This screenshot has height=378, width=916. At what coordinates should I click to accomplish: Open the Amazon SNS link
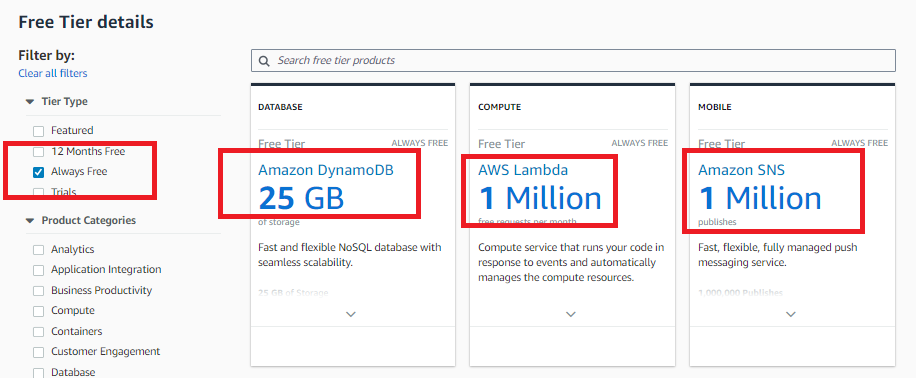click(741, 170)
